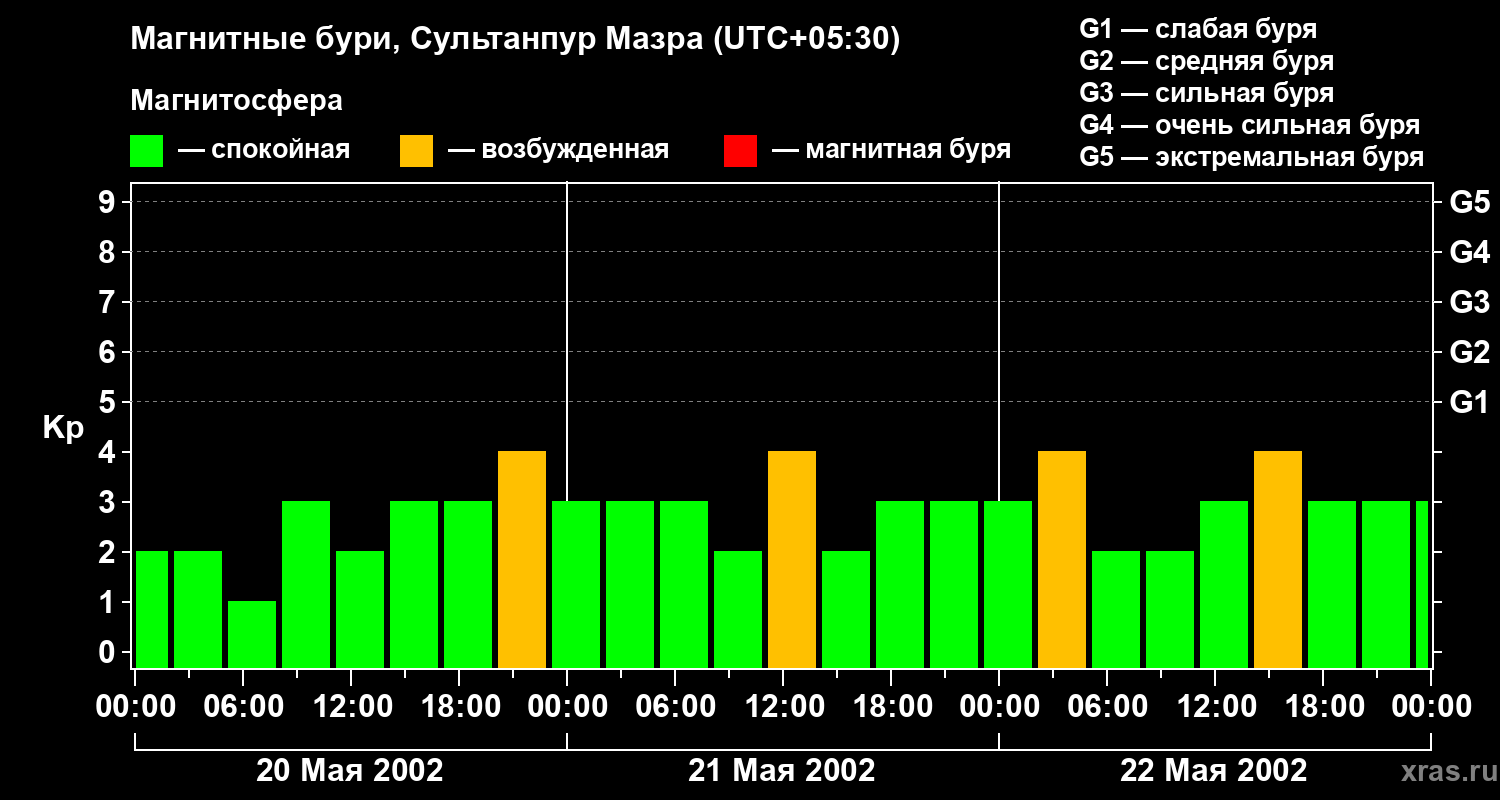Click the orange 'возбужденная' legend swatch
1500x800 pixels.
pyautogui.click(x=416, y=151)
